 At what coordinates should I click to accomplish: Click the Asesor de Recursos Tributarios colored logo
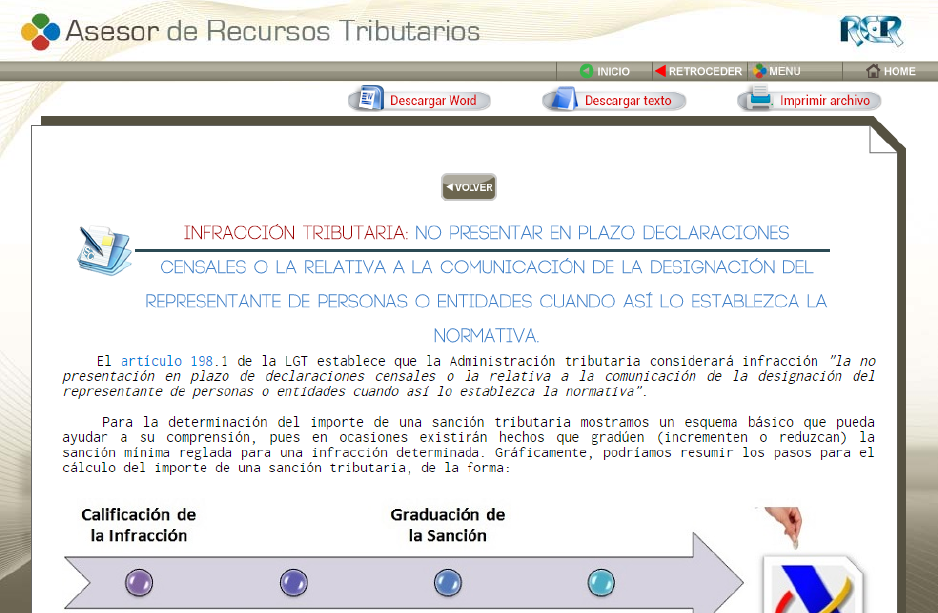[x=40, y=31]
